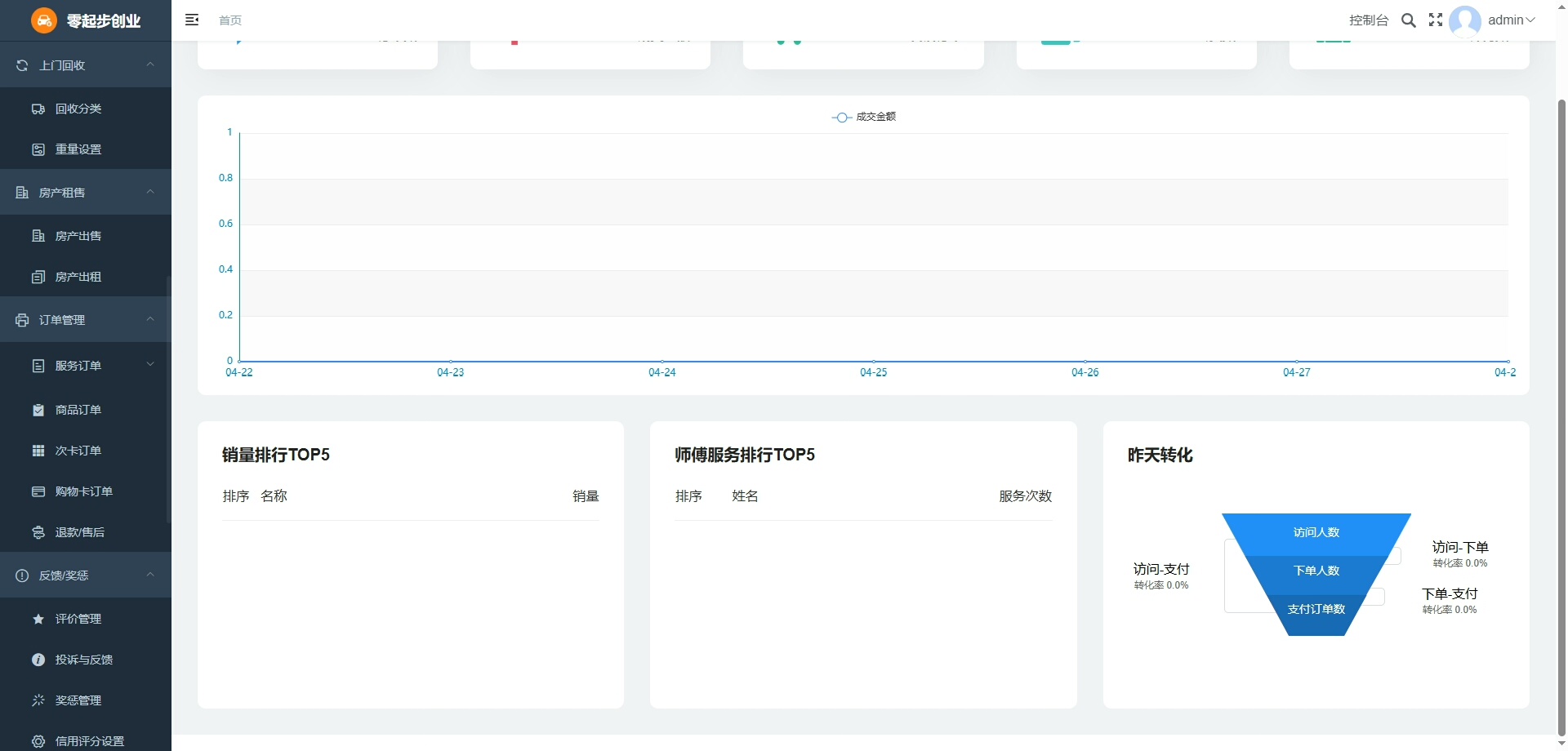Click the 访问人数 funnel segment

[x=1316, y=532]
